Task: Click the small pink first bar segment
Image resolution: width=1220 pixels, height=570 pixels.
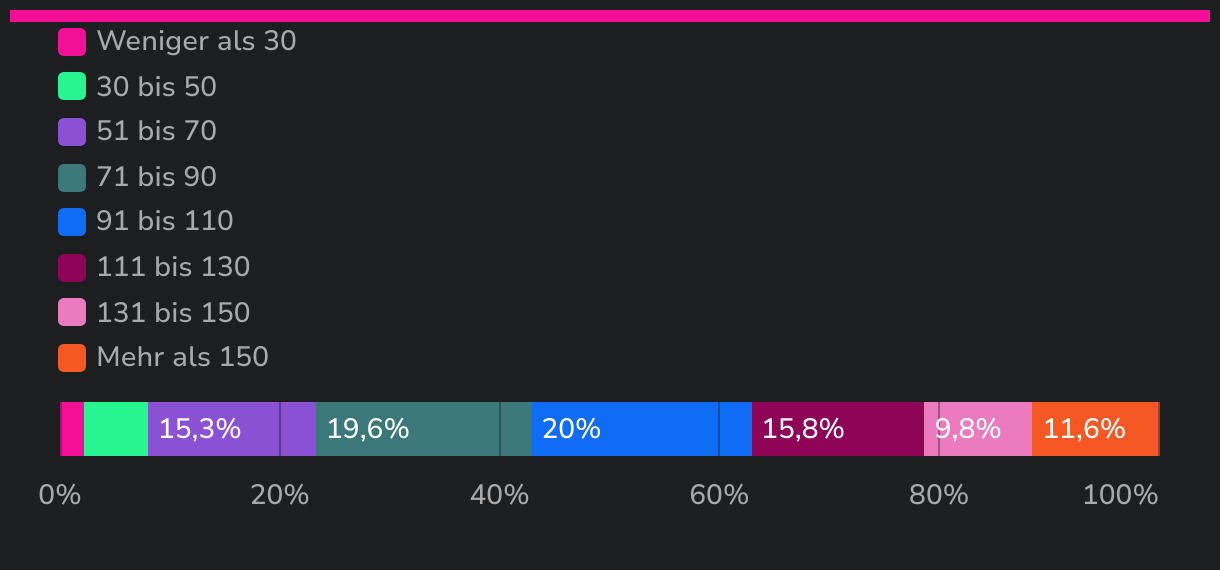Action: point(73,429)
